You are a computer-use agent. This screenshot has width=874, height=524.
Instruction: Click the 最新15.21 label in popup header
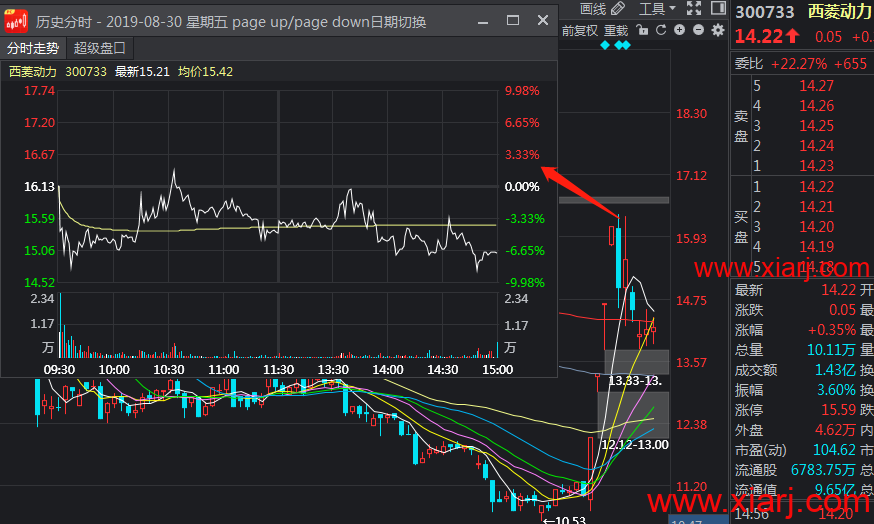click(x=142, y=72)
